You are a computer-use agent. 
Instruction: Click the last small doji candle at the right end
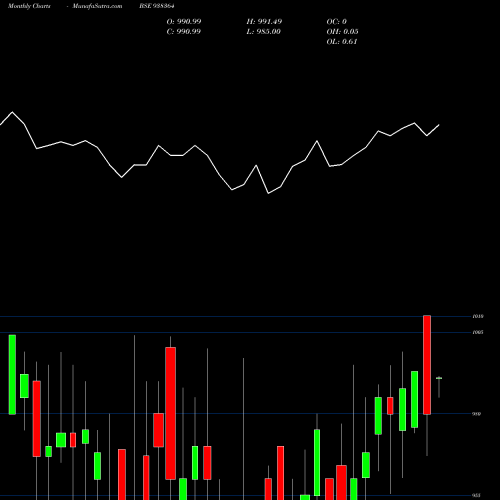pyautogui.click(x=439, y=378)
